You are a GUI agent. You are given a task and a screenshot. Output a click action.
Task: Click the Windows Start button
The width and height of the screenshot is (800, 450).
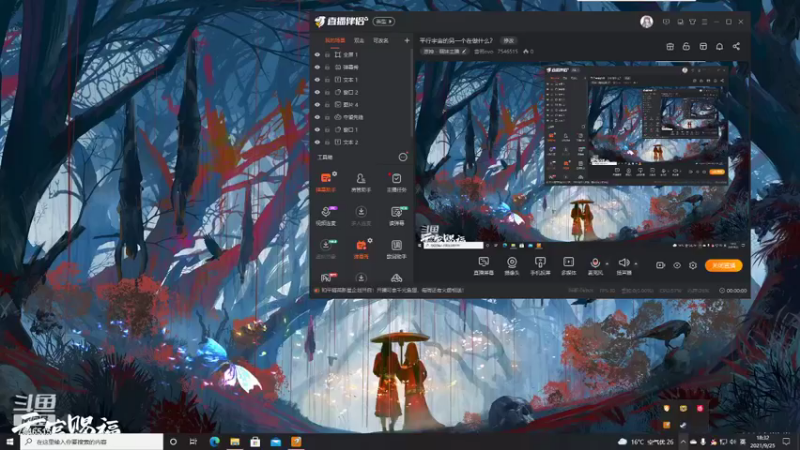tap(10, 442)
